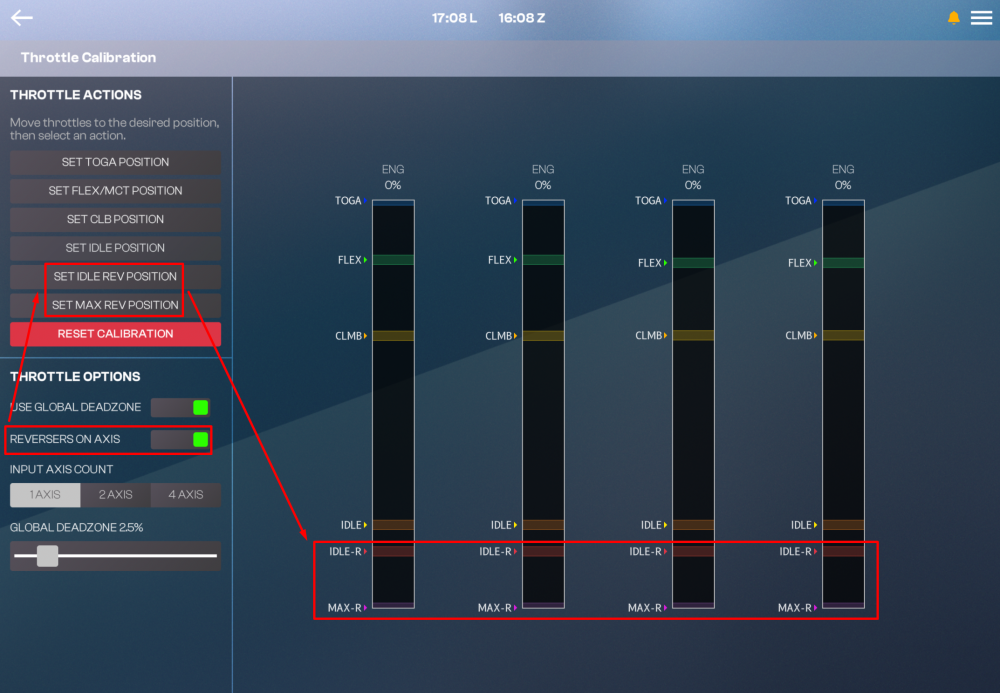Click the Global Deadzone slider handle
Screen dimensions: 1000x693
[47, 556]
